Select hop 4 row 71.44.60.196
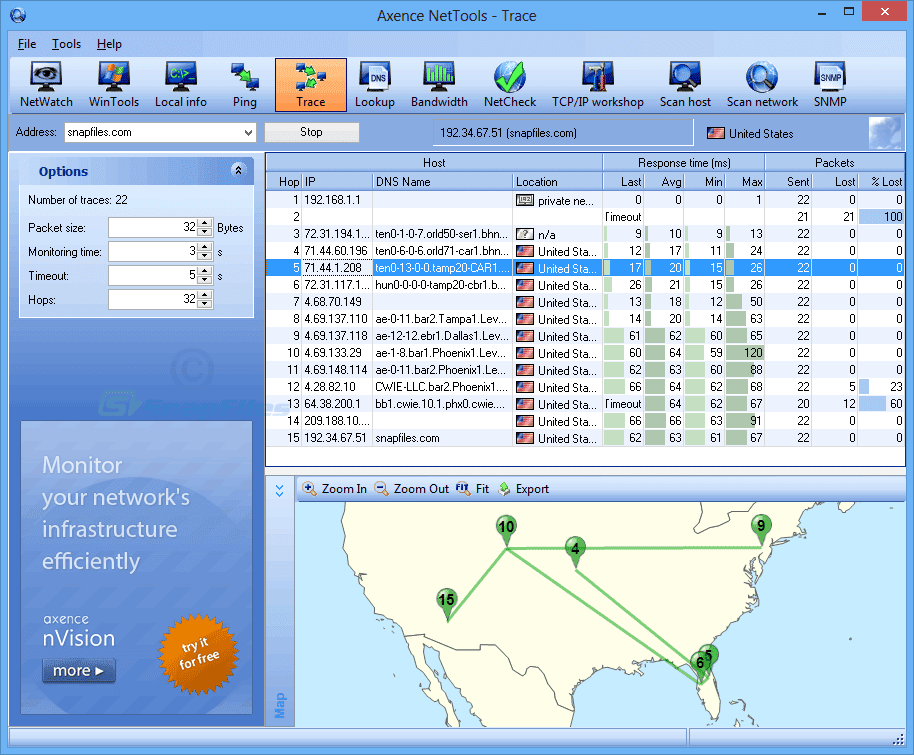The width and height of the screenshot is (914, 755). click(585, 251)
